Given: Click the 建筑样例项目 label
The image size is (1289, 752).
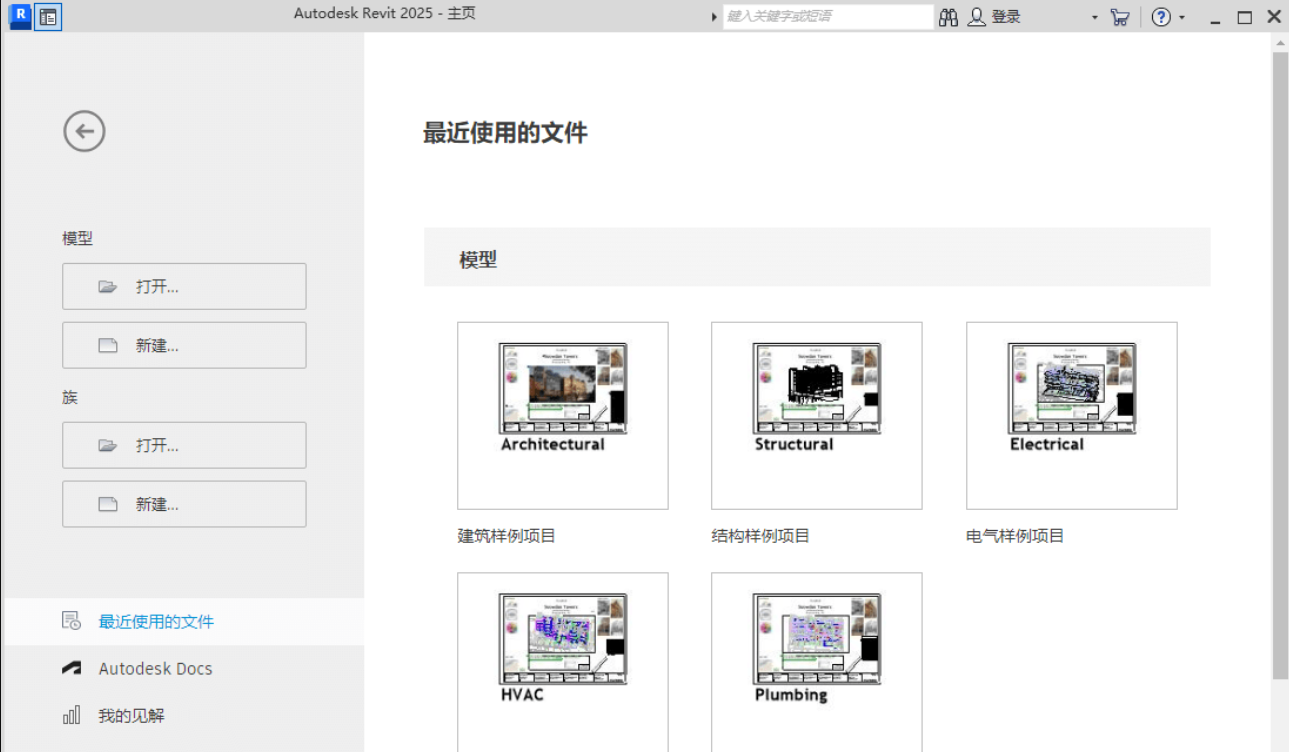Looking at the screenshot, I should click(x=507, y=536).
